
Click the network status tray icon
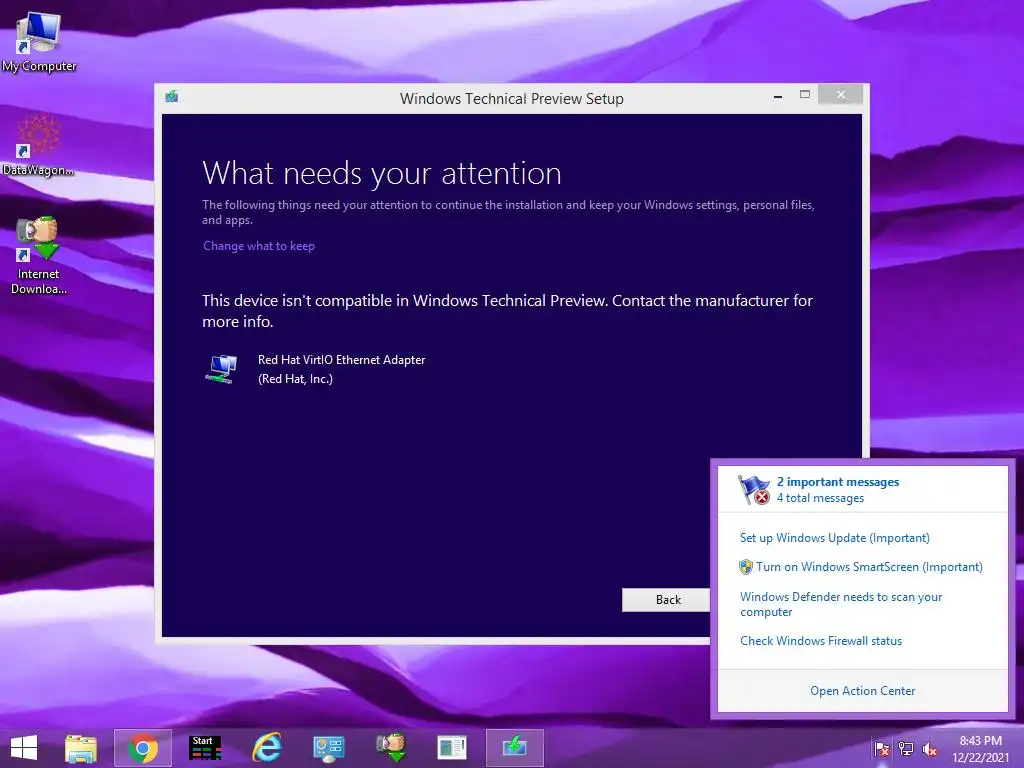coord(906,749)
